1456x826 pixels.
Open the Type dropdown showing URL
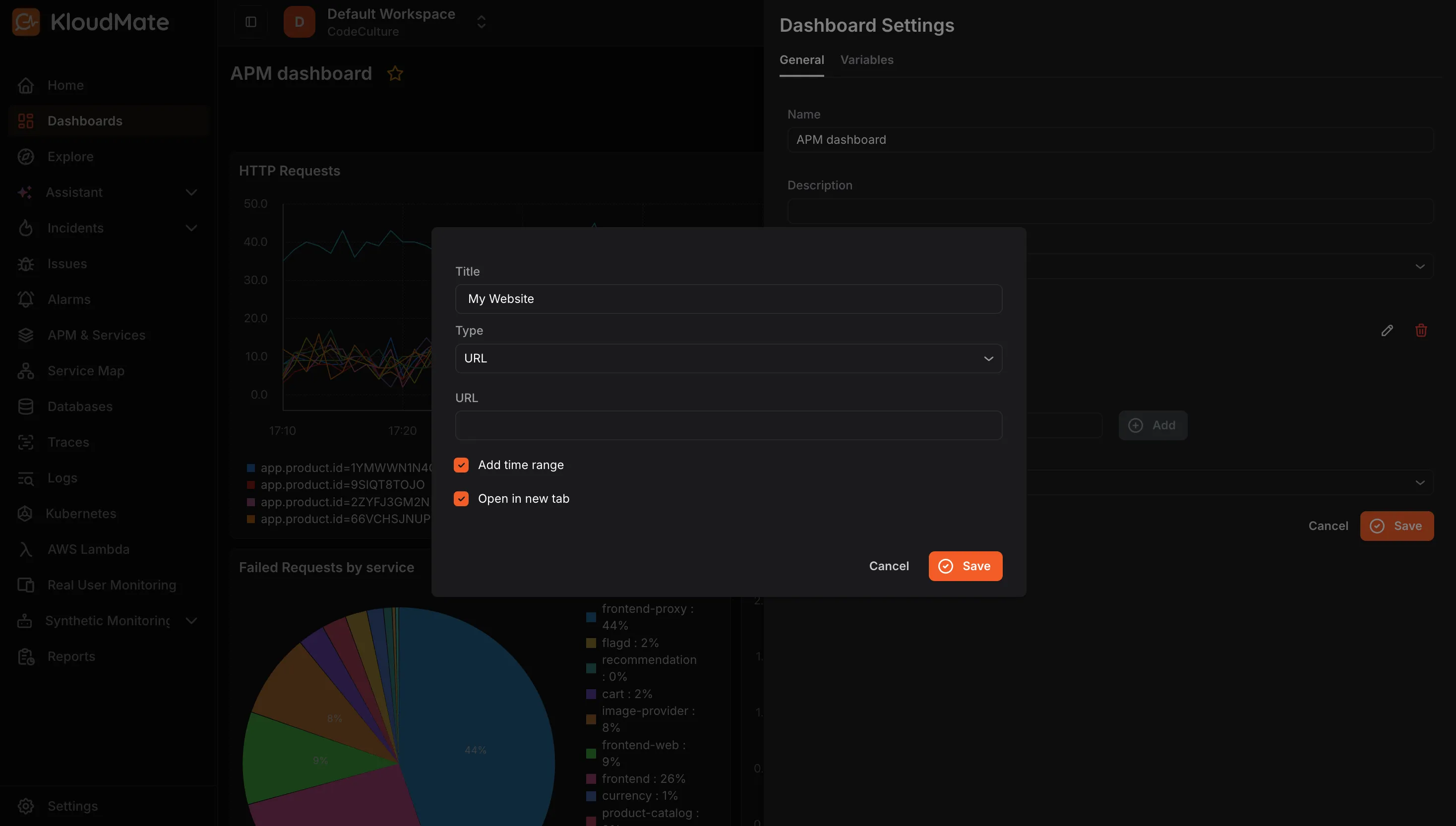pyautogui.click(x=728, y=358)
